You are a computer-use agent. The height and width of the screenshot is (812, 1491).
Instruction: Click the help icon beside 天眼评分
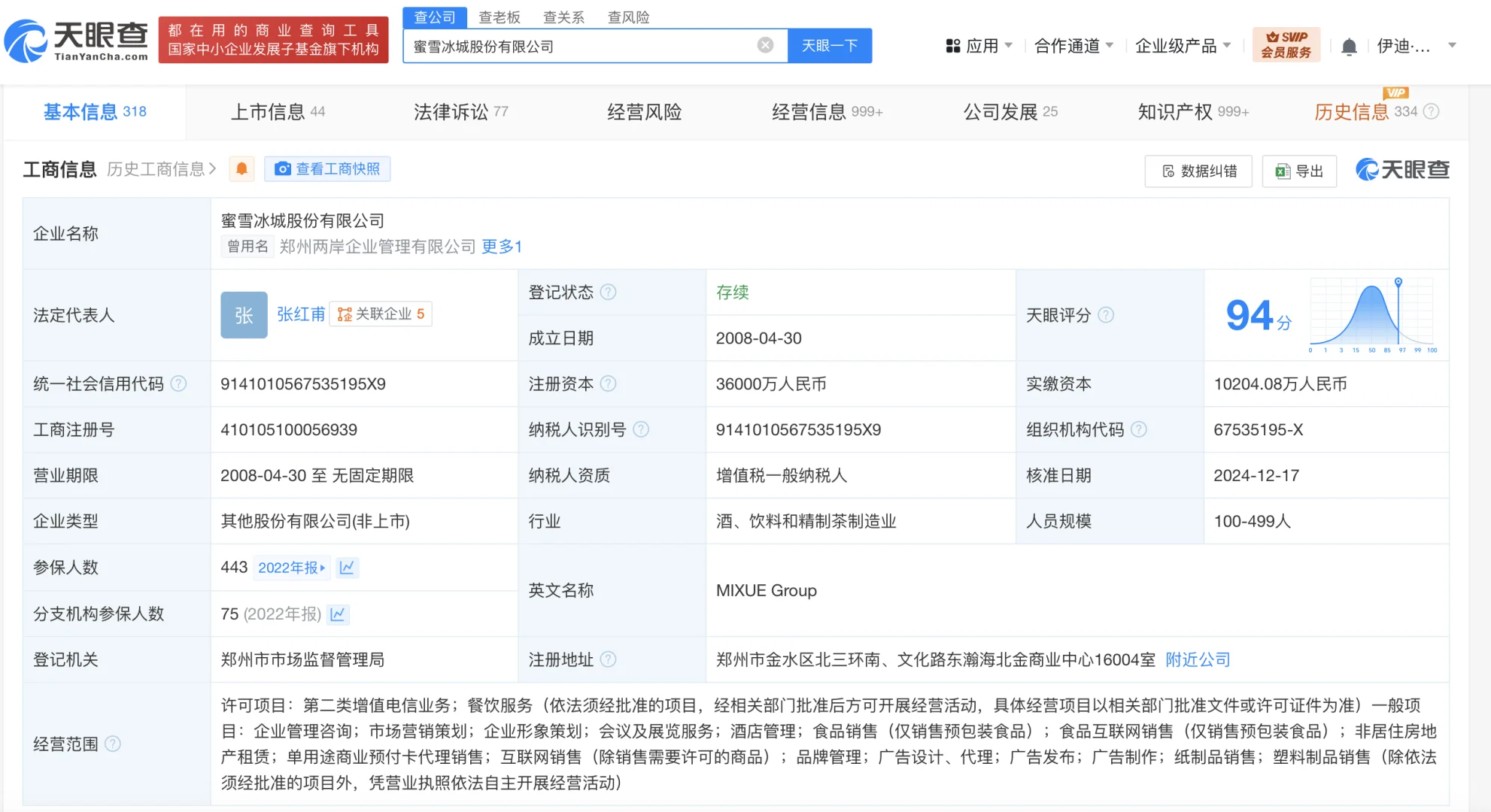[x=1106, y=315]
